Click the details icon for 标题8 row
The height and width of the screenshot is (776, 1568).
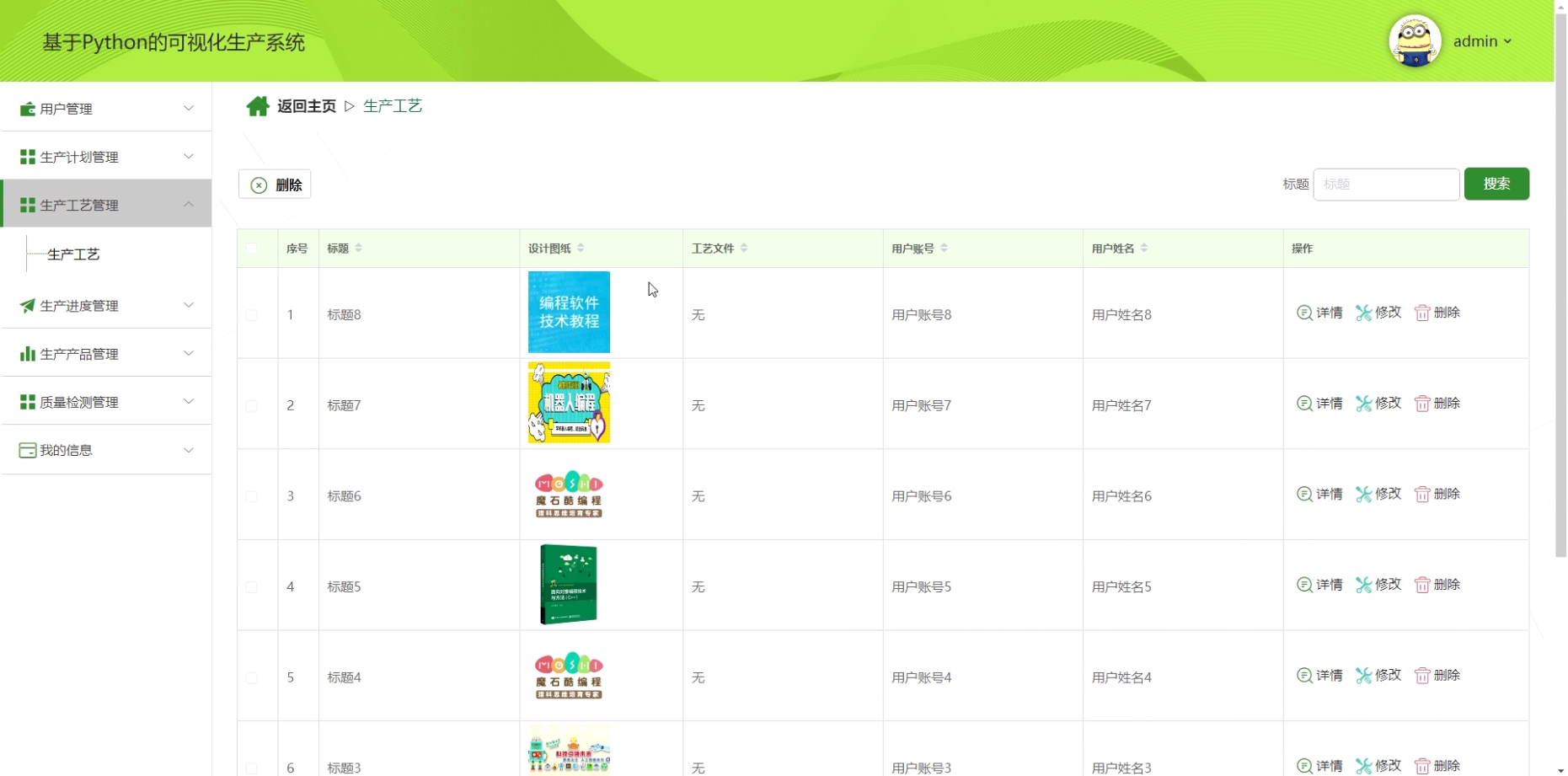tap(1304, 313)
